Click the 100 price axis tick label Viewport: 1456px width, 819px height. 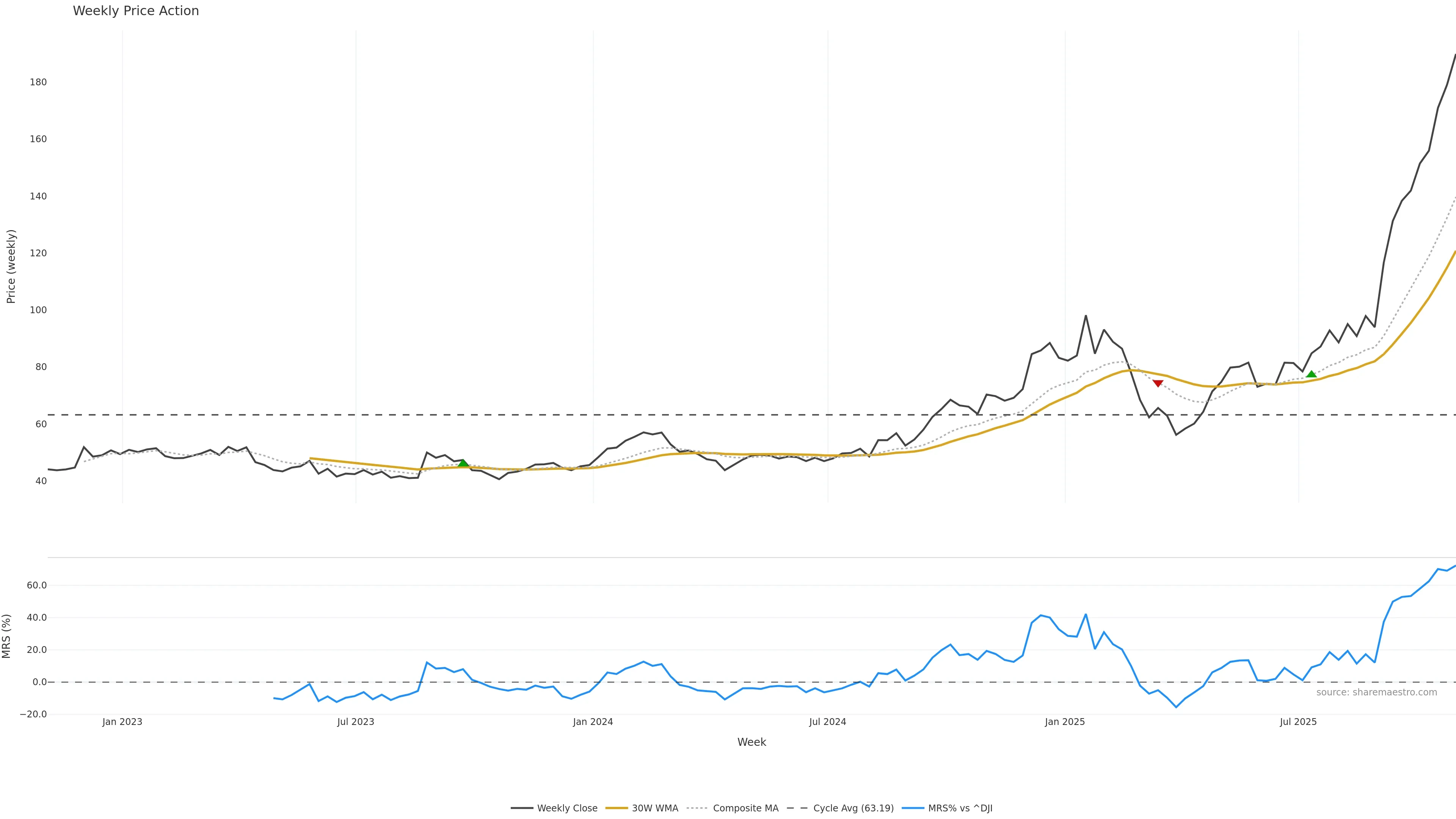[x=38, y=310]
